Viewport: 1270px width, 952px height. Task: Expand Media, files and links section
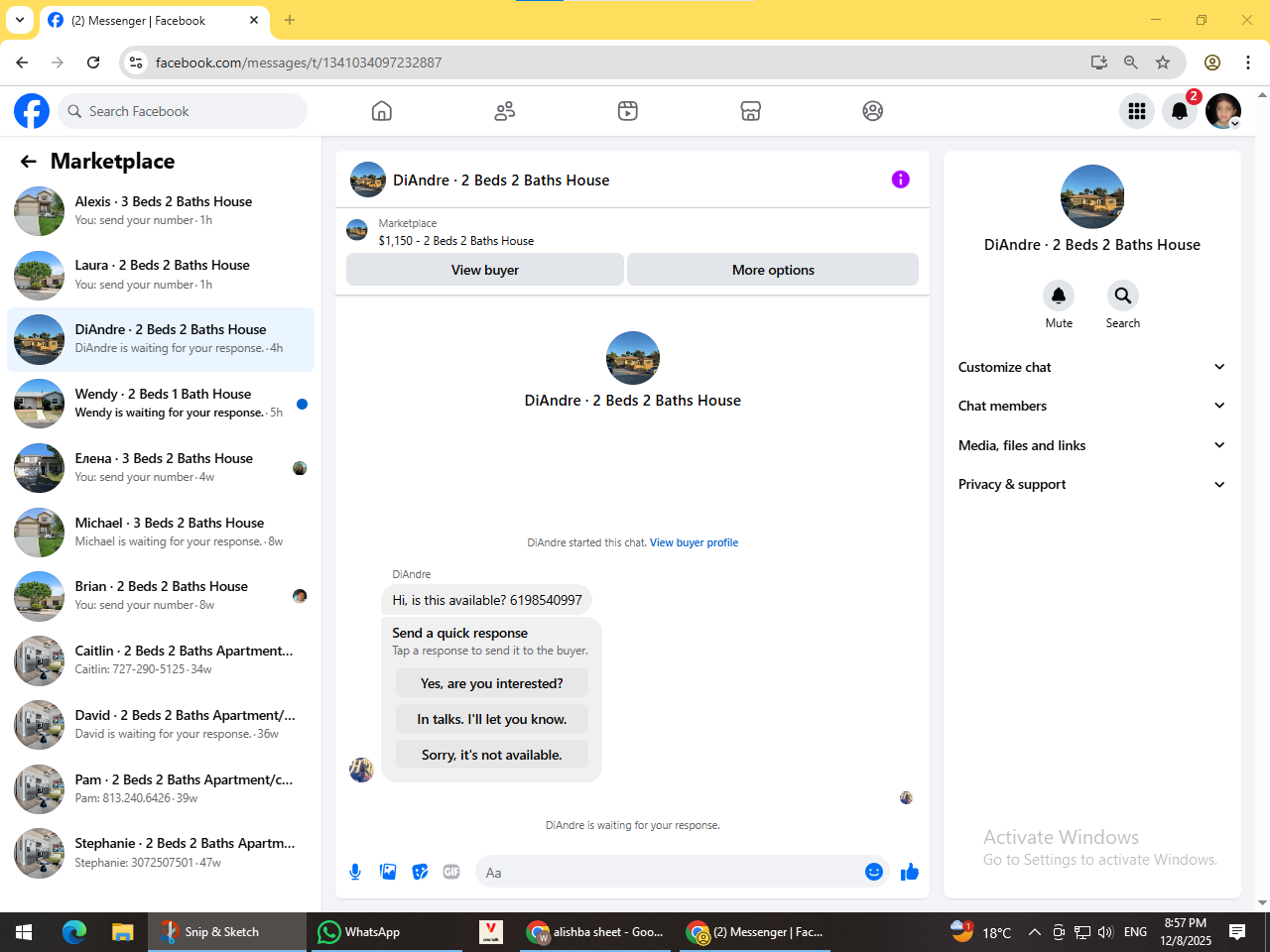pos(1091,445)
